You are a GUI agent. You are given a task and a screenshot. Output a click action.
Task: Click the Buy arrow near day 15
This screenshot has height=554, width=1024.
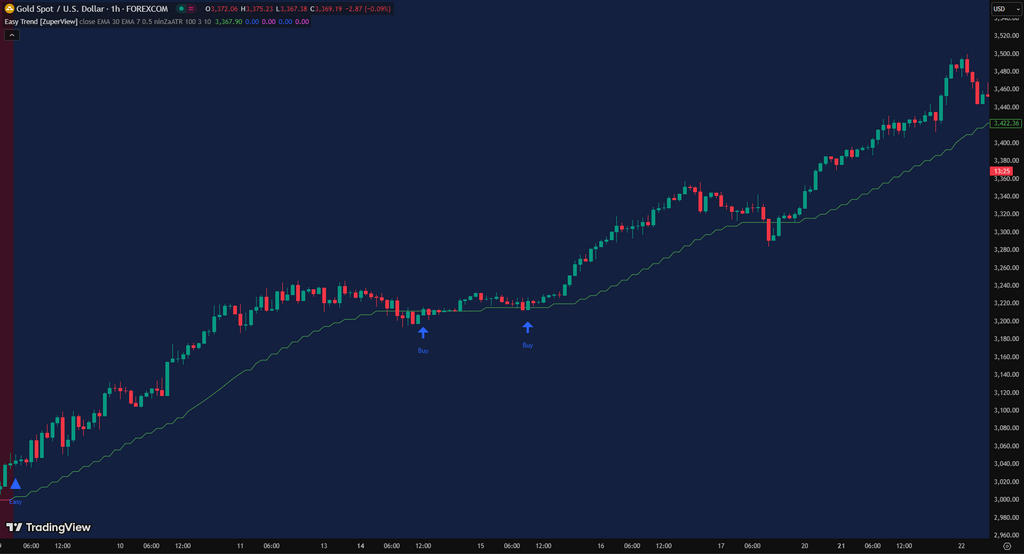click(527, 327)
